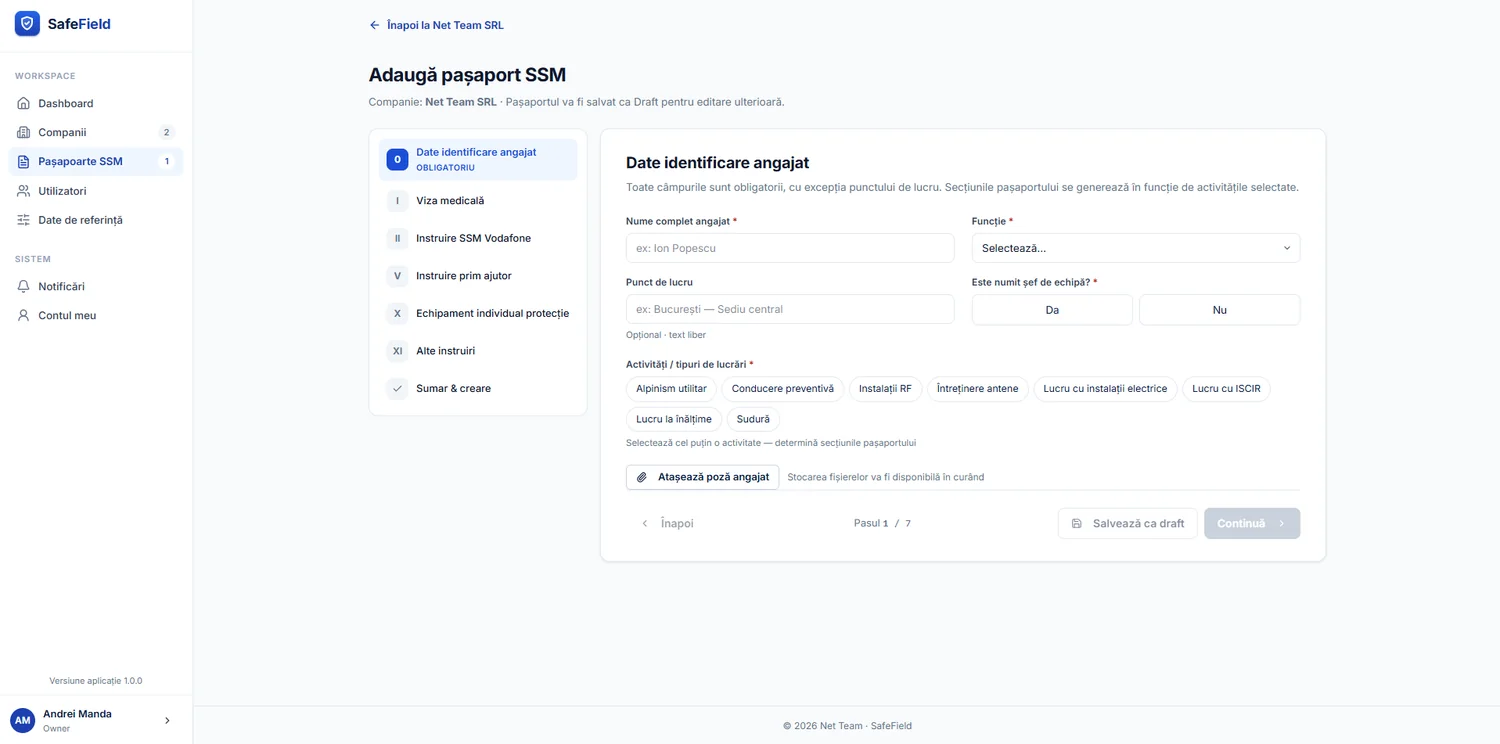Click the Punct de lucru field
Viewport: 1500px width, 744px height.
pyautogui.click(x=790, y=309)
